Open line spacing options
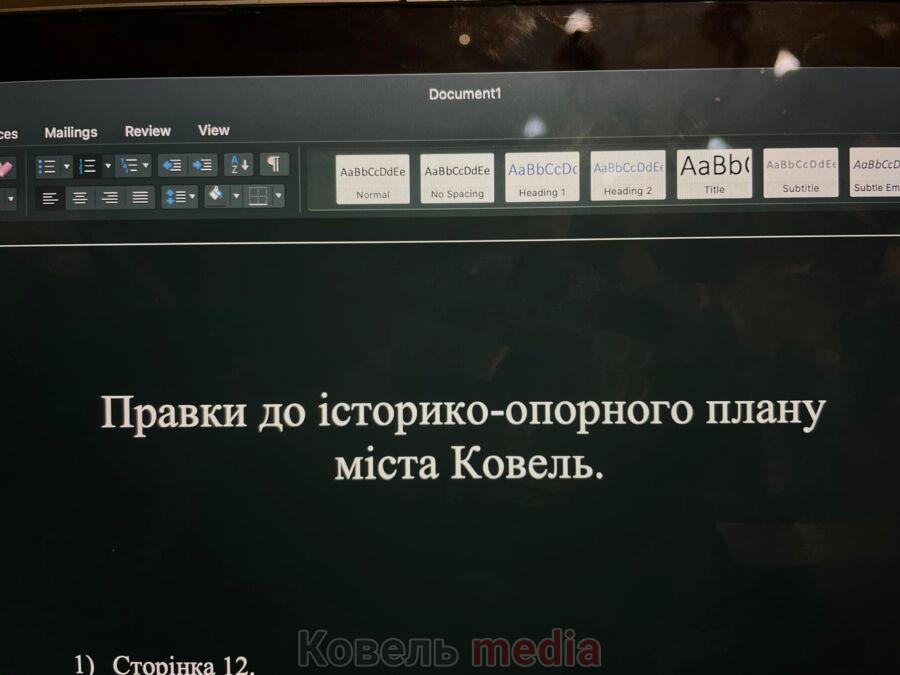900x675 pixels. (x=180, y=197)
